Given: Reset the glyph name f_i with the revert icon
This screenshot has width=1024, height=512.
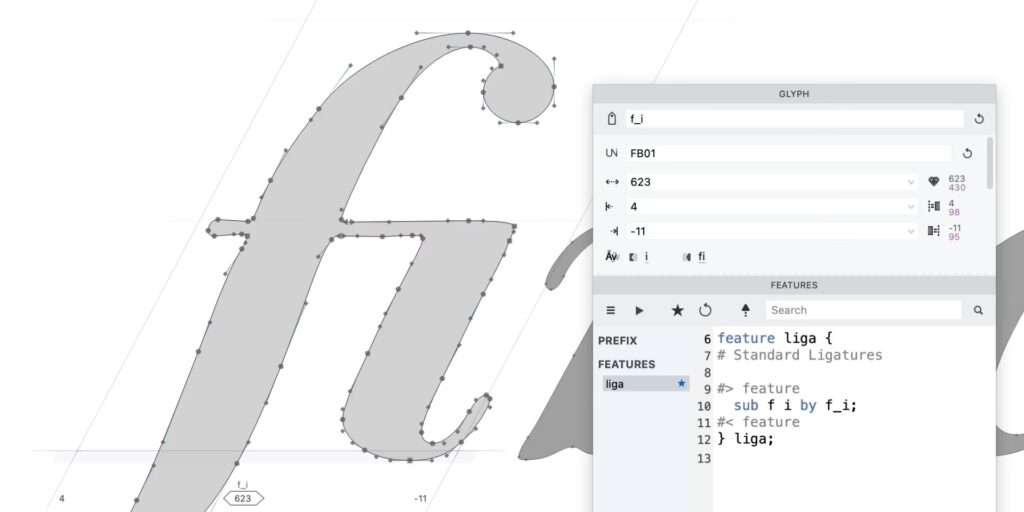Looking at the screenshot, I should click(978, 119).
